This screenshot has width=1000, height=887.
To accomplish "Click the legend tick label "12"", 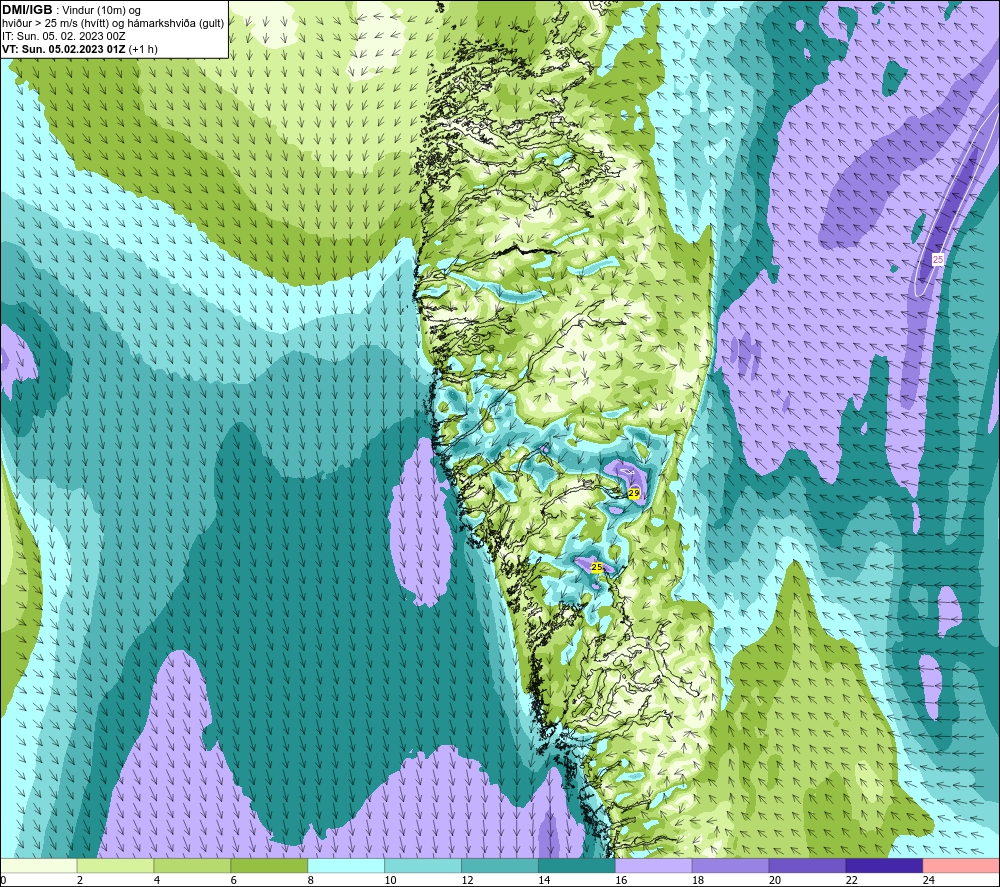I will 467,880.
